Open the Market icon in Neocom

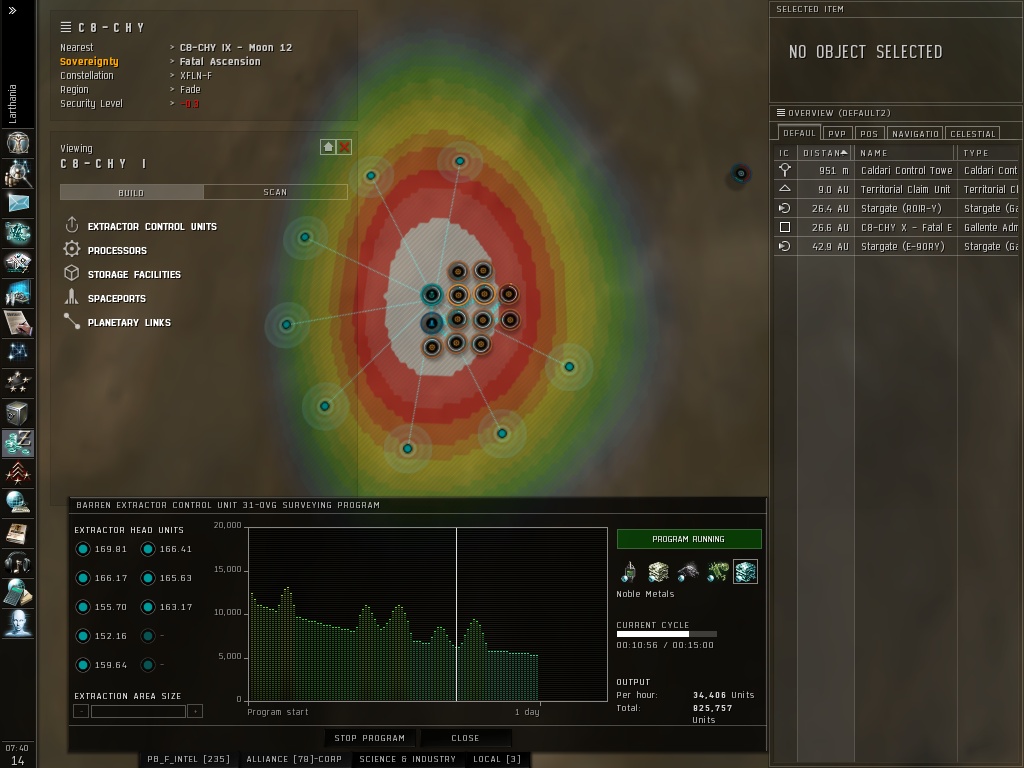coord(18,263)
